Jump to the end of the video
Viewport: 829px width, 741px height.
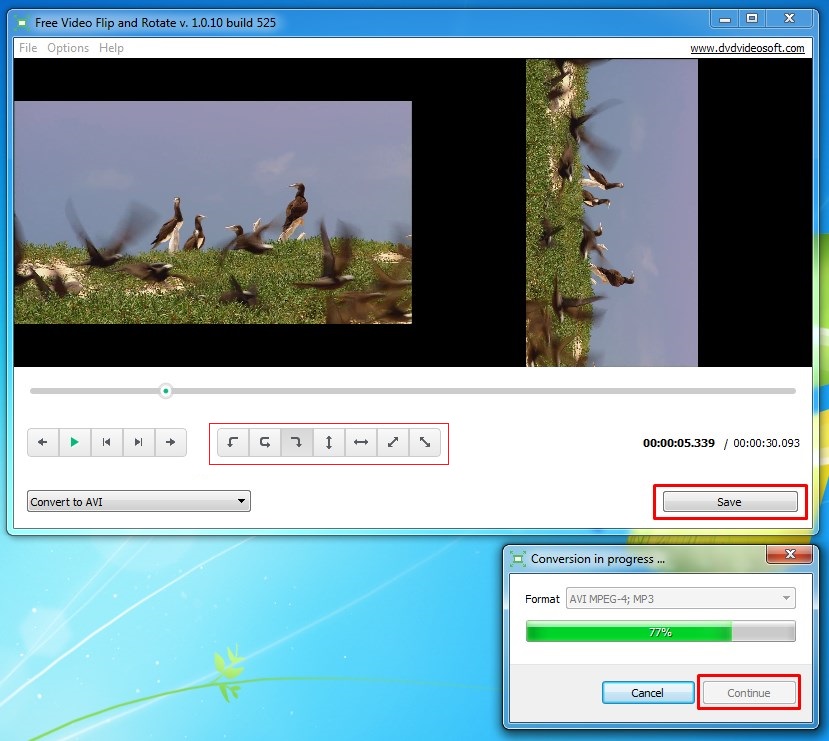(x=139, y=442)
